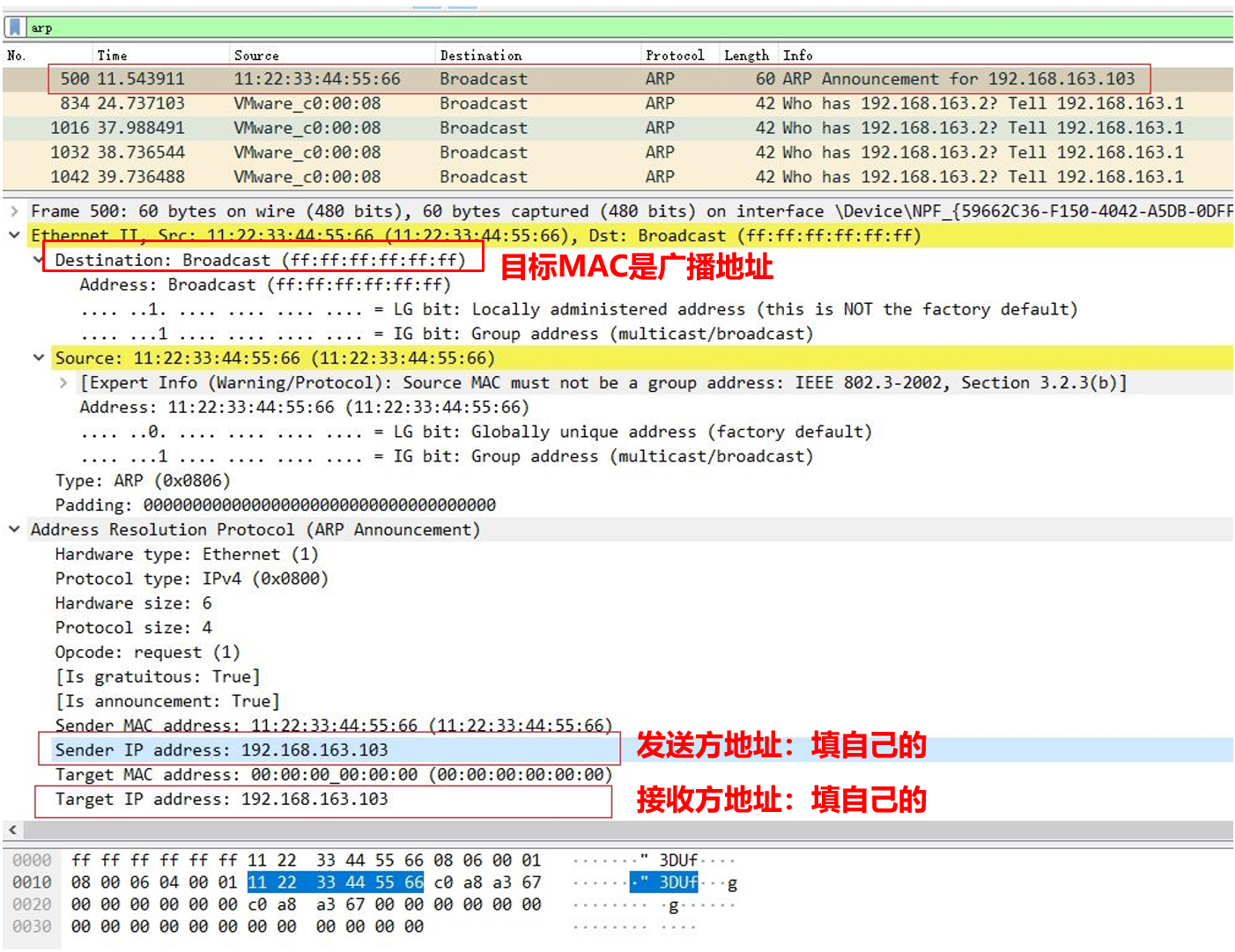Collapse the Address Resolution Protocol section

14,529
